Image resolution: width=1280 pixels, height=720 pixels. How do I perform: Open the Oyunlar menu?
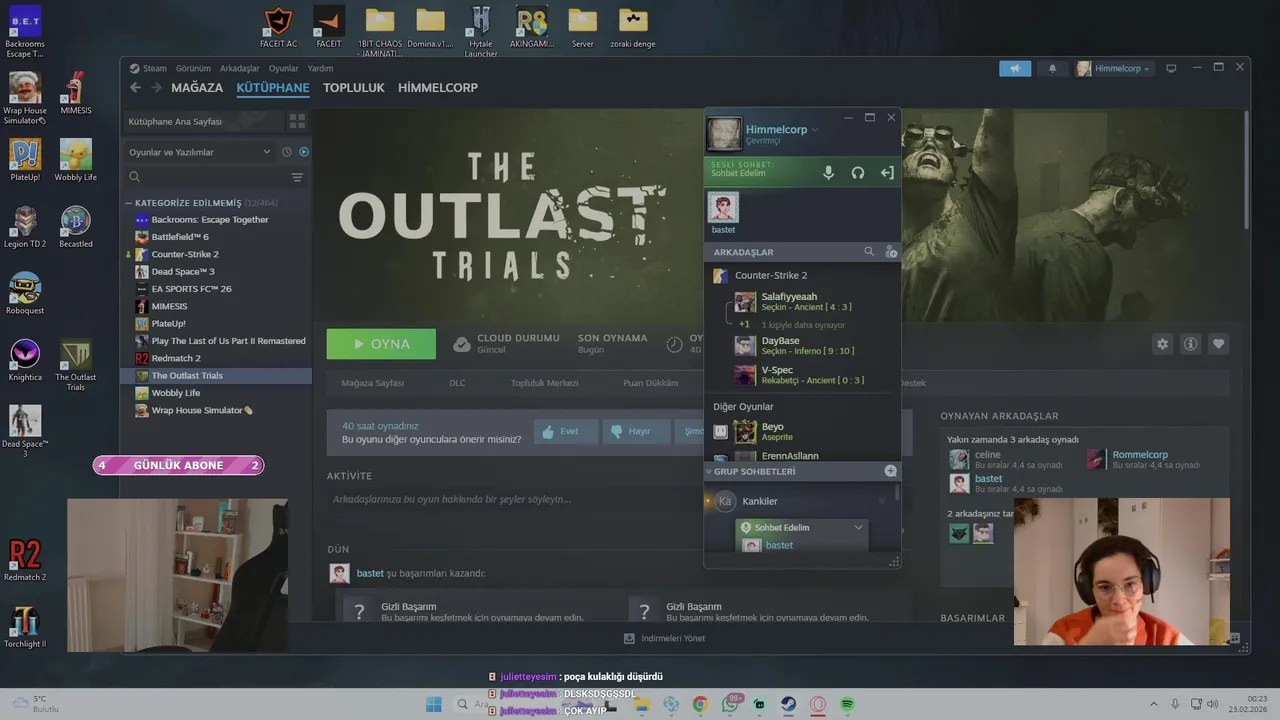point(284,69)
